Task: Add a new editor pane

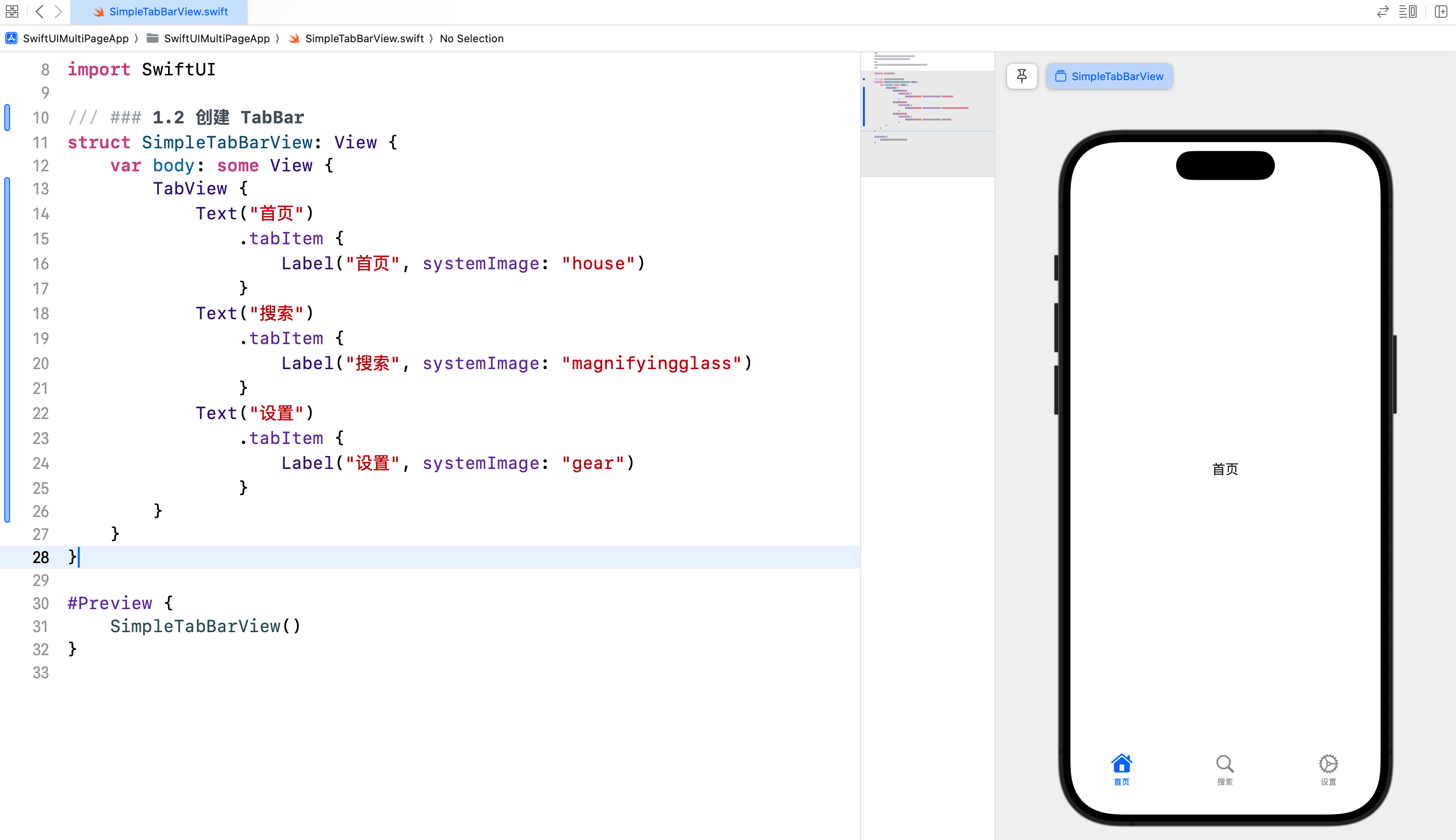Action: [x=1441, y=12]
